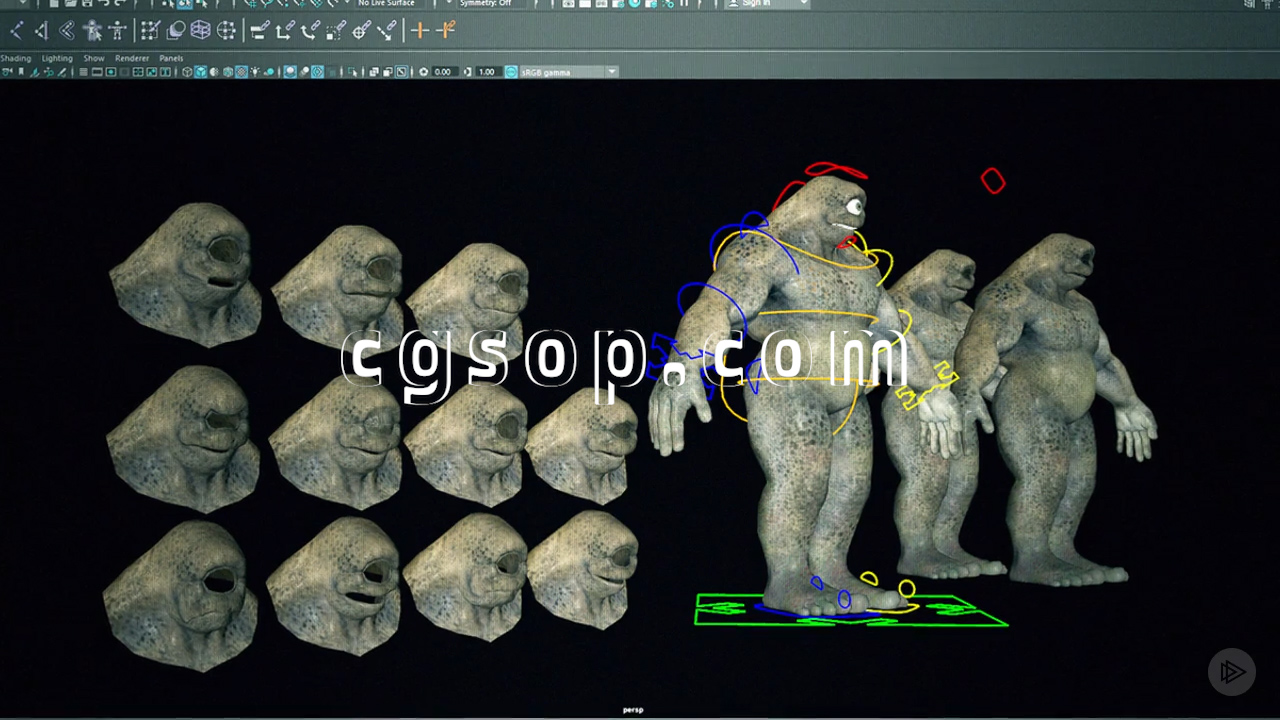Viewport: 1280px width, 720px height.
Task: Open the Shading panel menu
Action: (15, 58)
